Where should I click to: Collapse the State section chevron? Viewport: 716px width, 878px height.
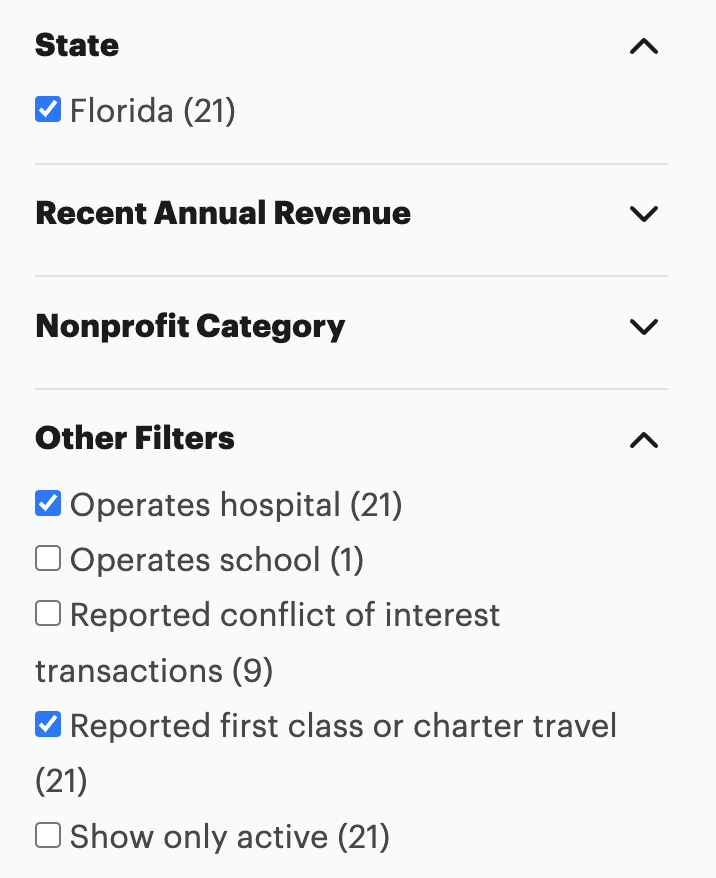pyautogui.click(x=644, y=46)
